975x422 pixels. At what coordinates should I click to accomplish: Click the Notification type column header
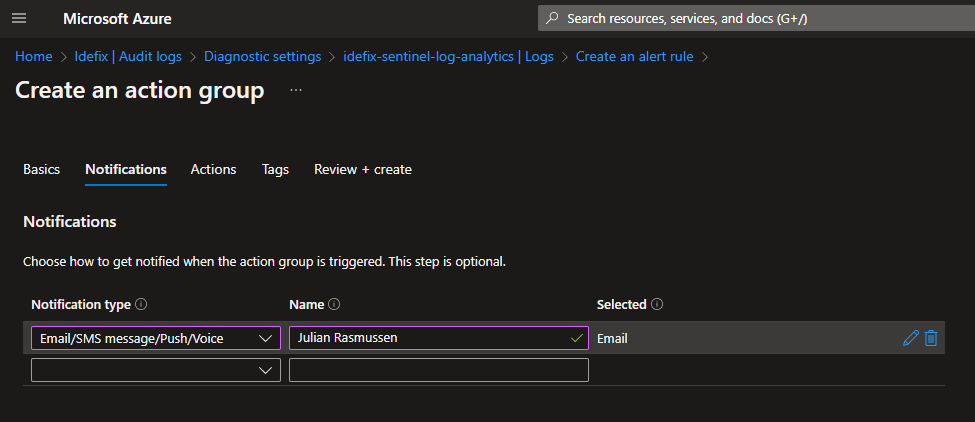click(x=81, y=305)
